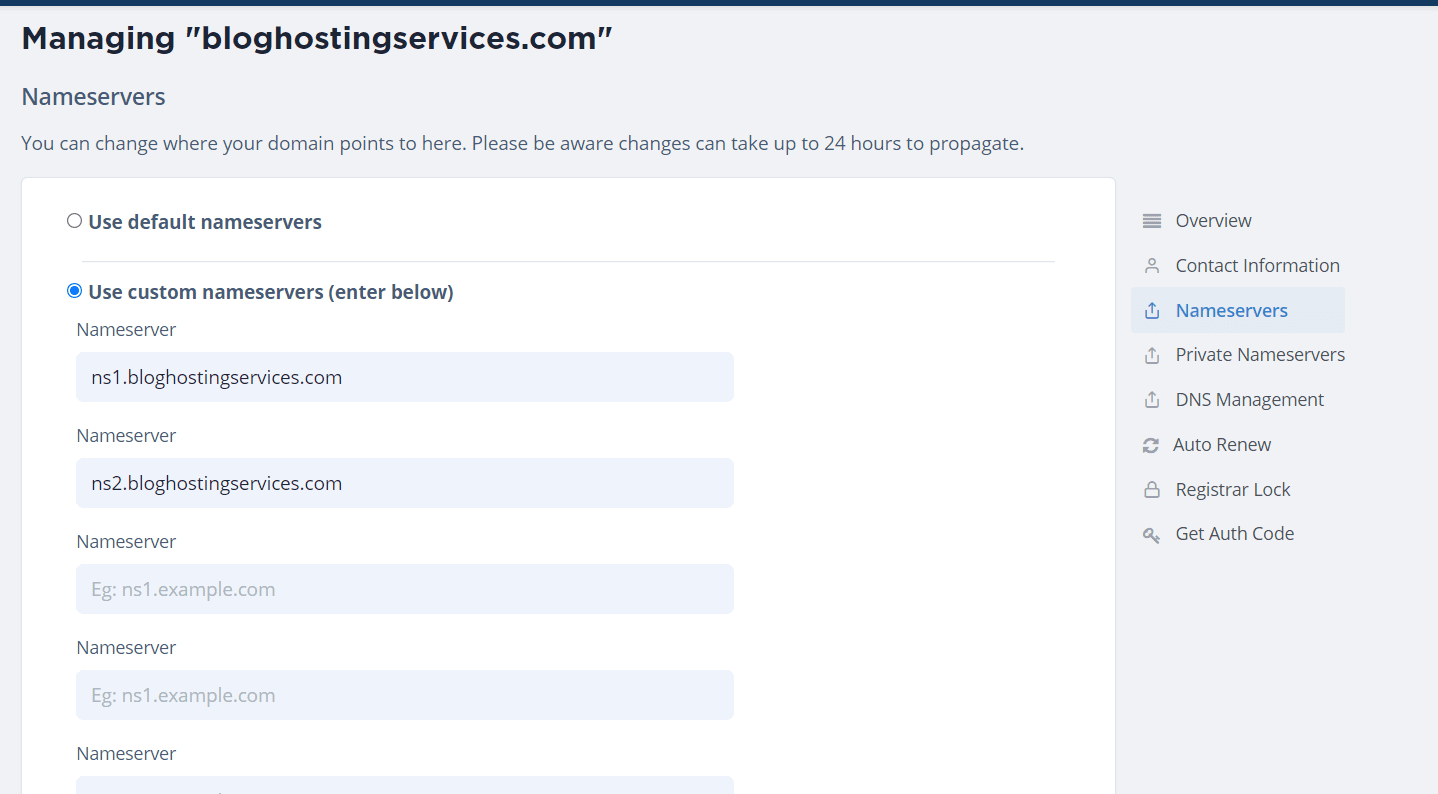Screen dimensions: 1438x794
Task: Click the Registrar Lock padlock icon
Action: point(1150,488)
